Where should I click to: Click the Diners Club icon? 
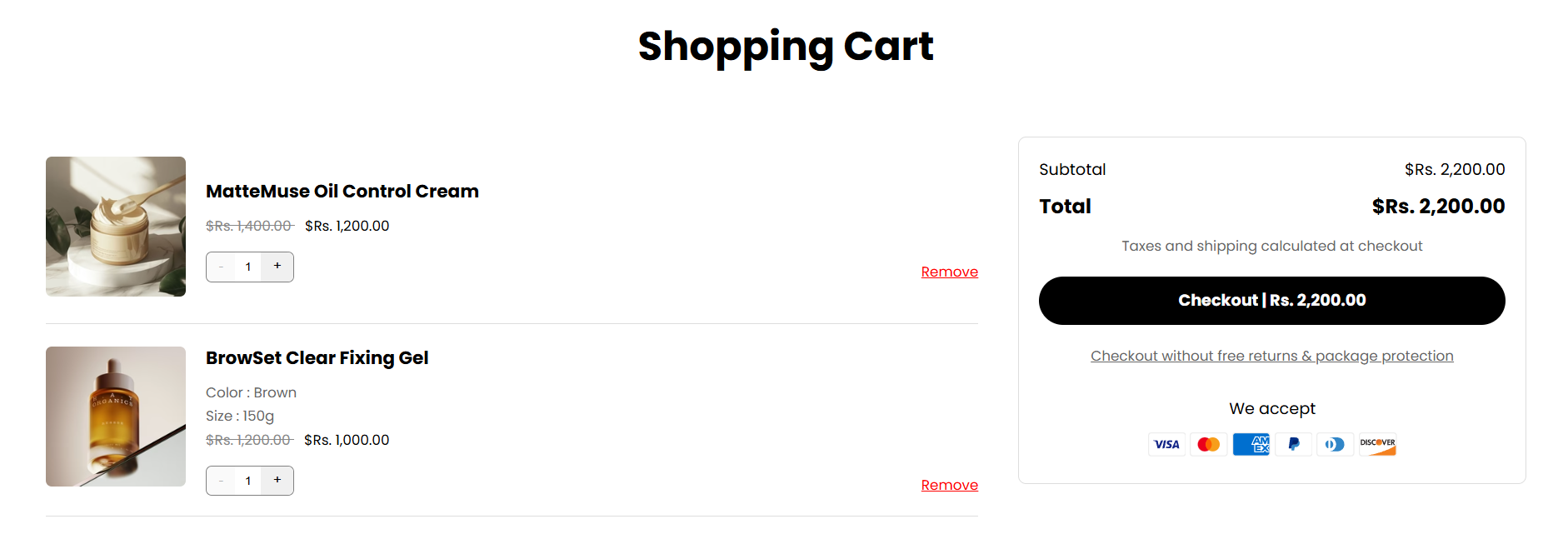(x=1335, y=444)
